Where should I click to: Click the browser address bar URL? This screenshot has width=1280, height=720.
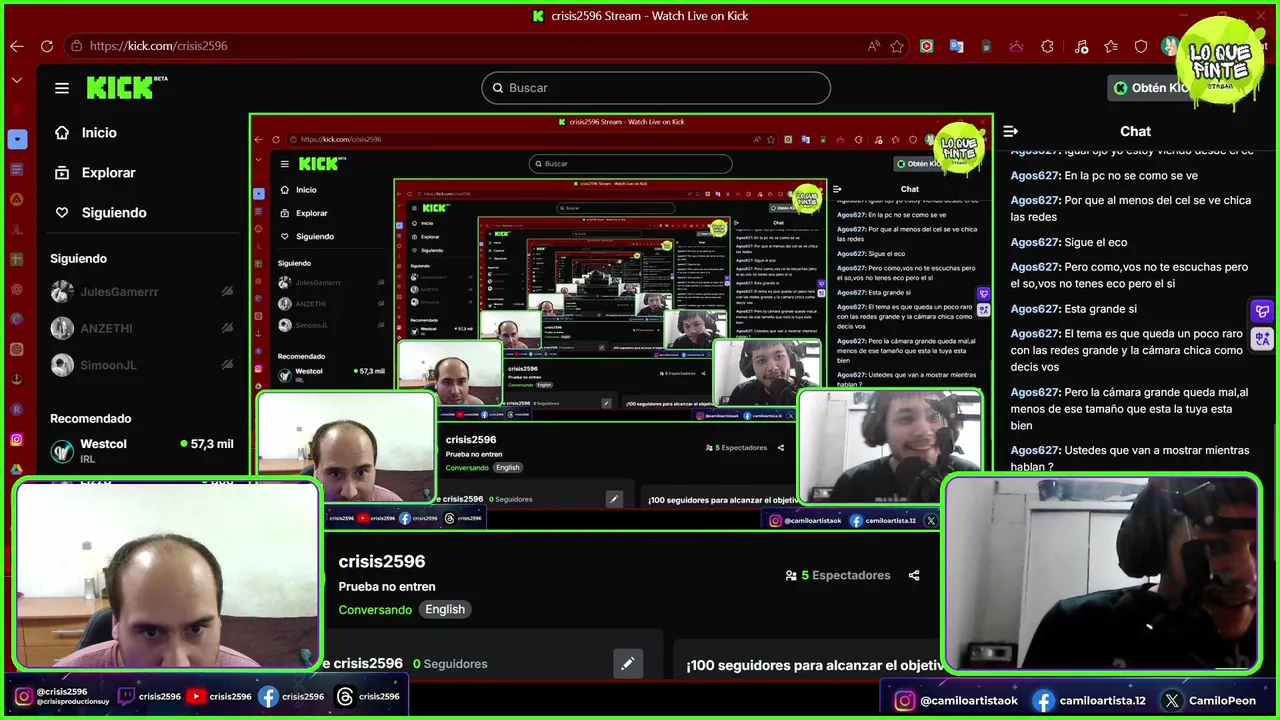(x=158, y=46)
